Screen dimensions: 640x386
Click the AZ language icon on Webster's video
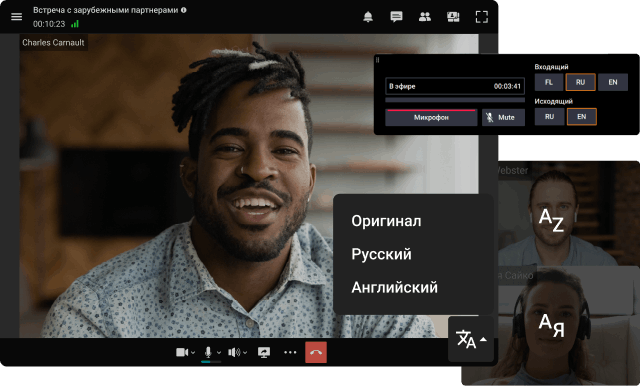click(551, 220)
